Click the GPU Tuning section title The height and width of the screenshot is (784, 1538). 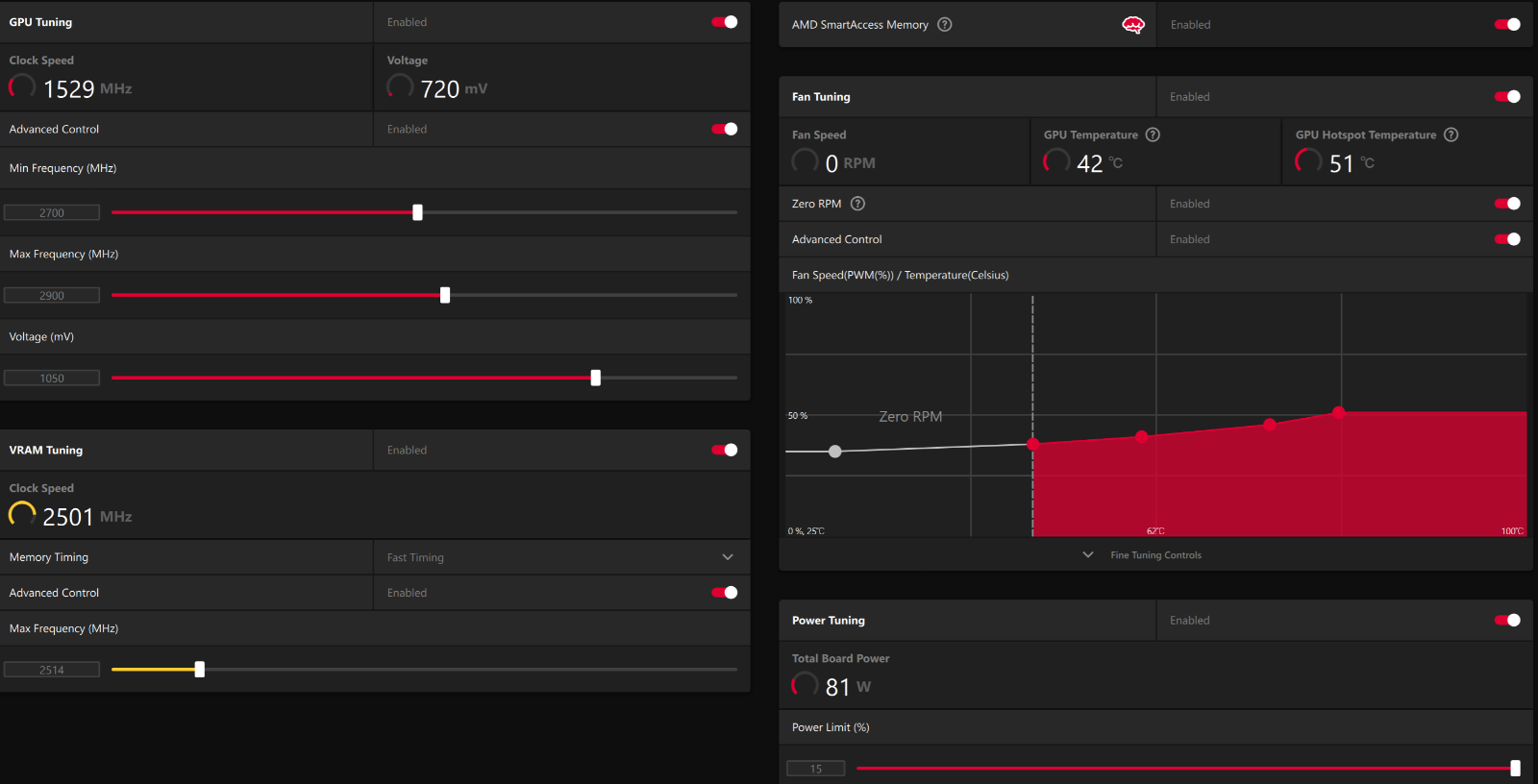(40, 22)
